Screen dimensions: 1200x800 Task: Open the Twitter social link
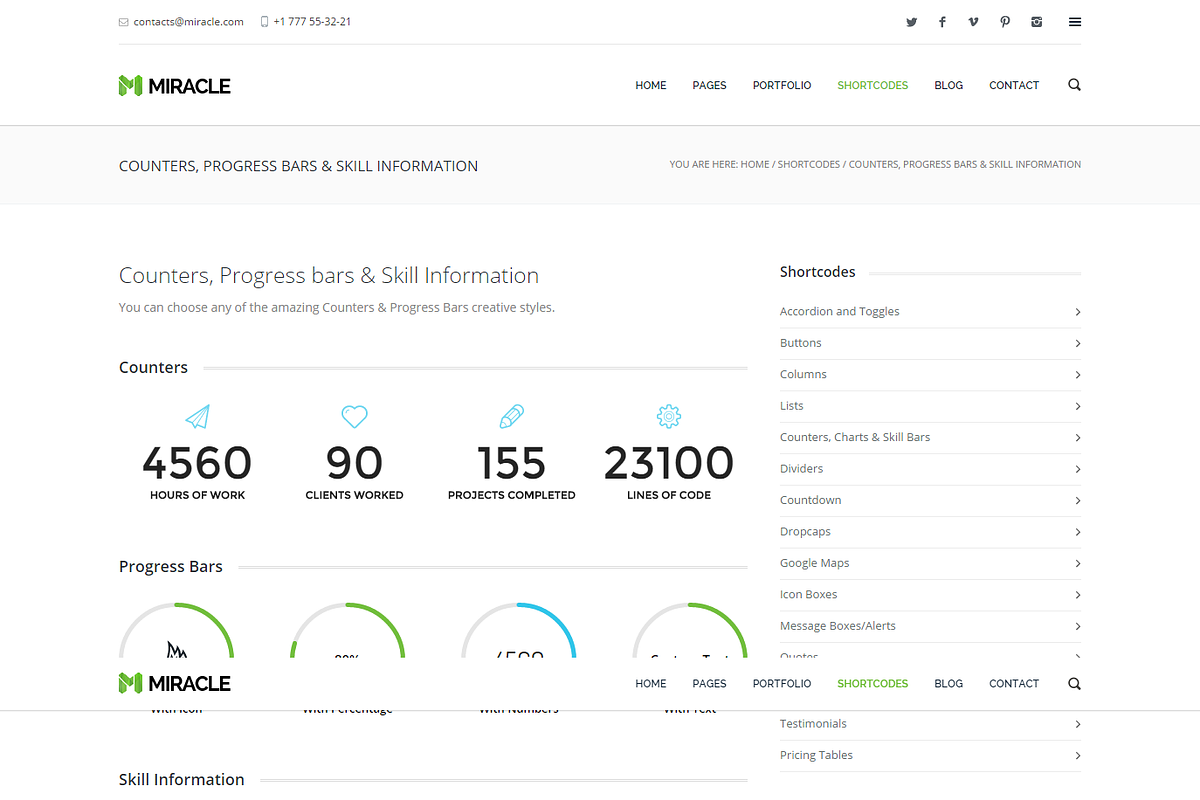(911, 22)
